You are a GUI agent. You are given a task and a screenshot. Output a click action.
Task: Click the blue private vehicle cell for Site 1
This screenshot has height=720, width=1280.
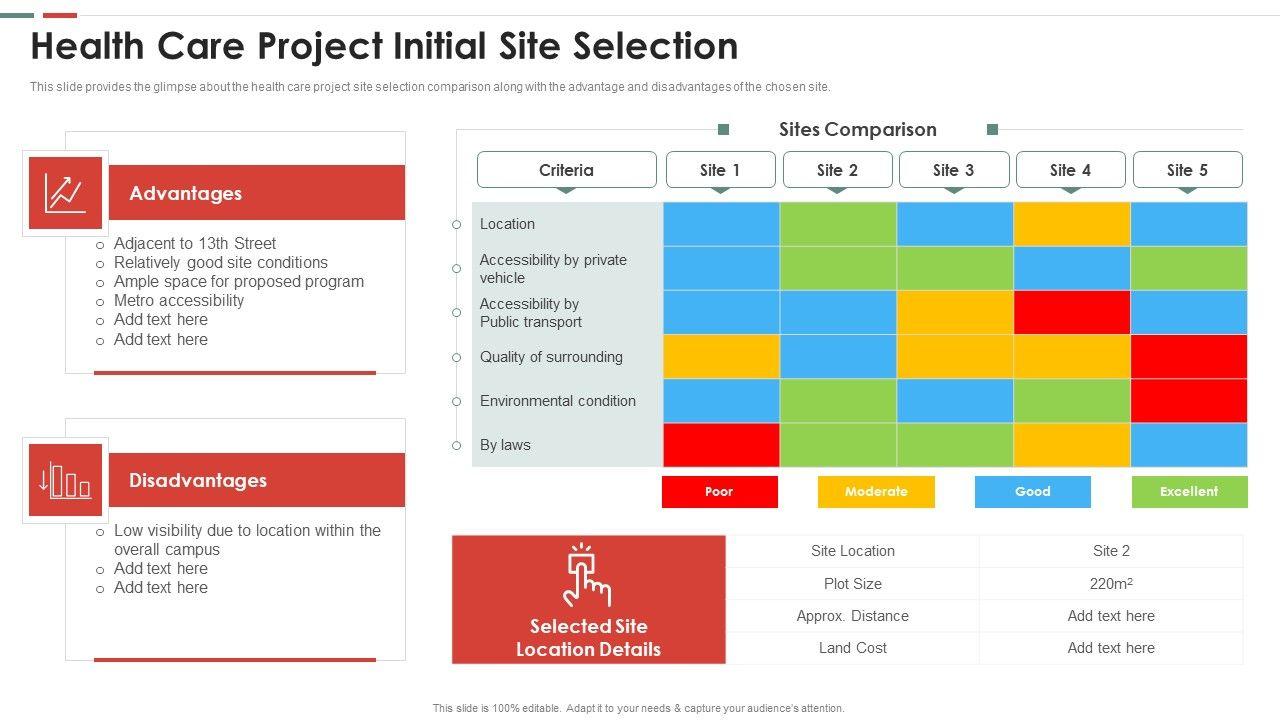pos(721,268)
